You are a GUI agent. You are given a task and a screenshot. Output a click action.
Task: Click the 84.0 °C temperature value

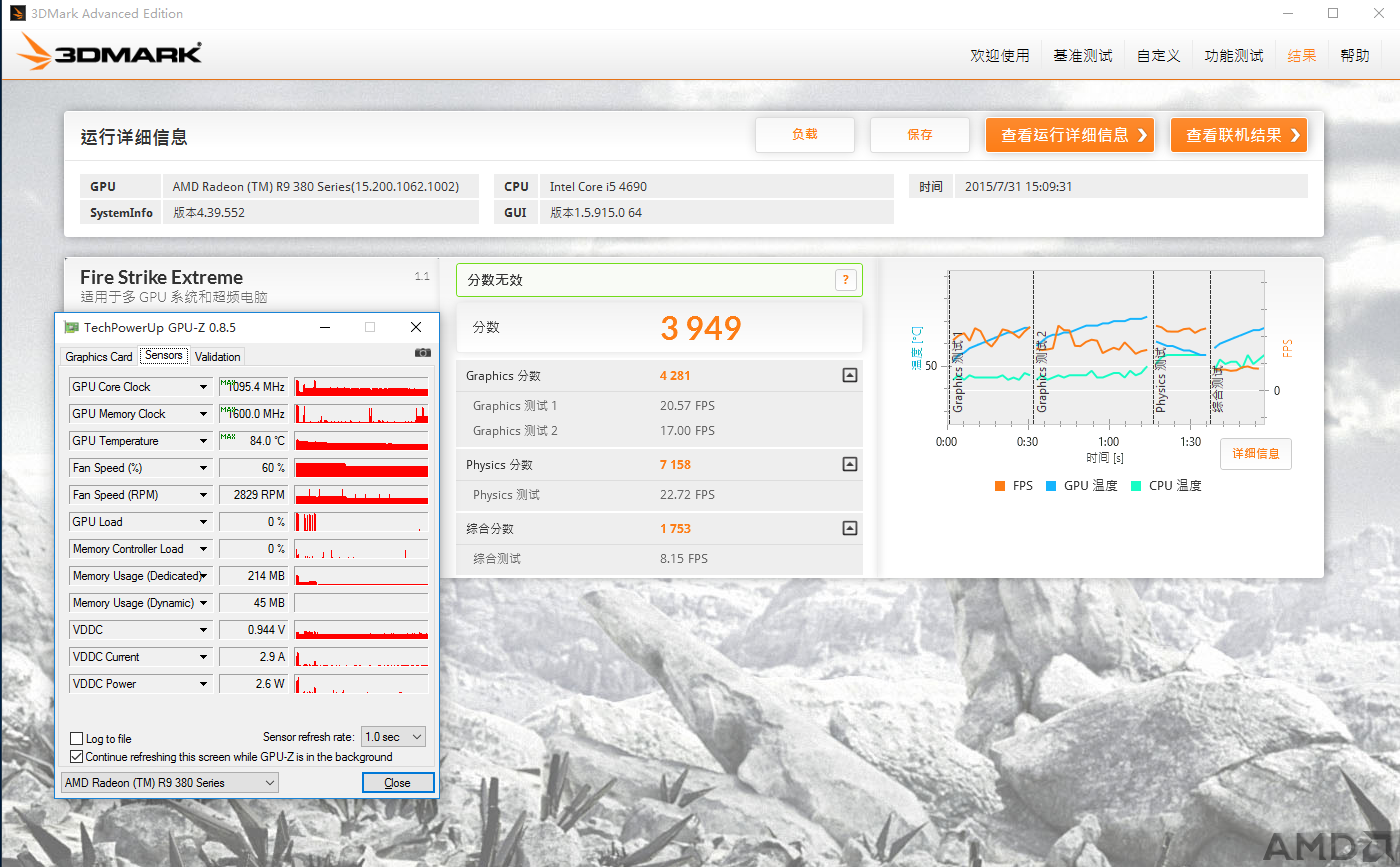(253, 441)
